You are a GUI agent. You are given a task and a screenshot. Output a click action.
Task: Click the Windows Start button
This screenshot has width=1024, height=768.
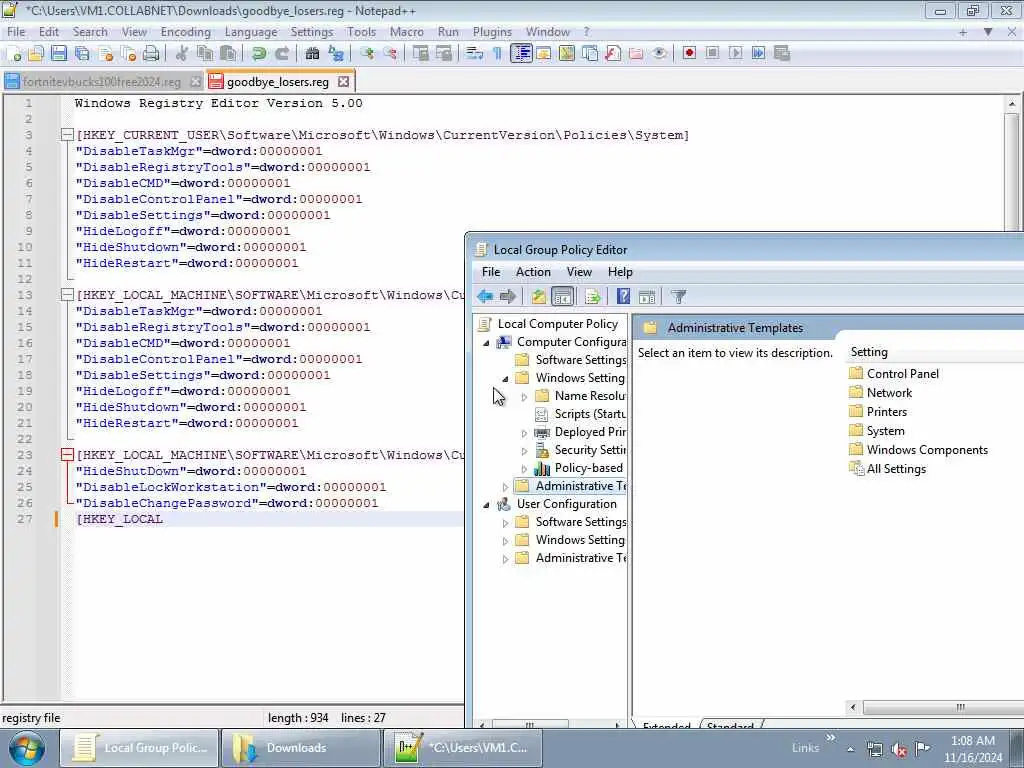click(x=27, y=748)
